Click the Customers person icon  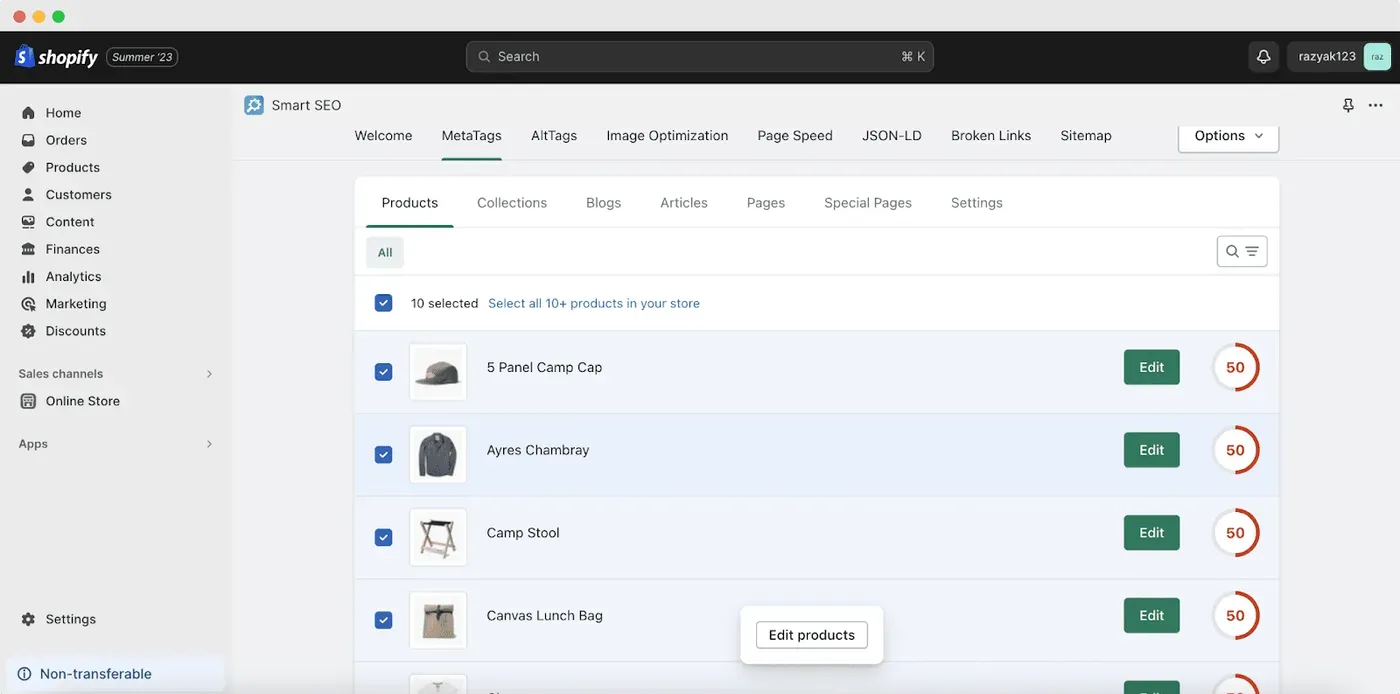coord(28,194)
